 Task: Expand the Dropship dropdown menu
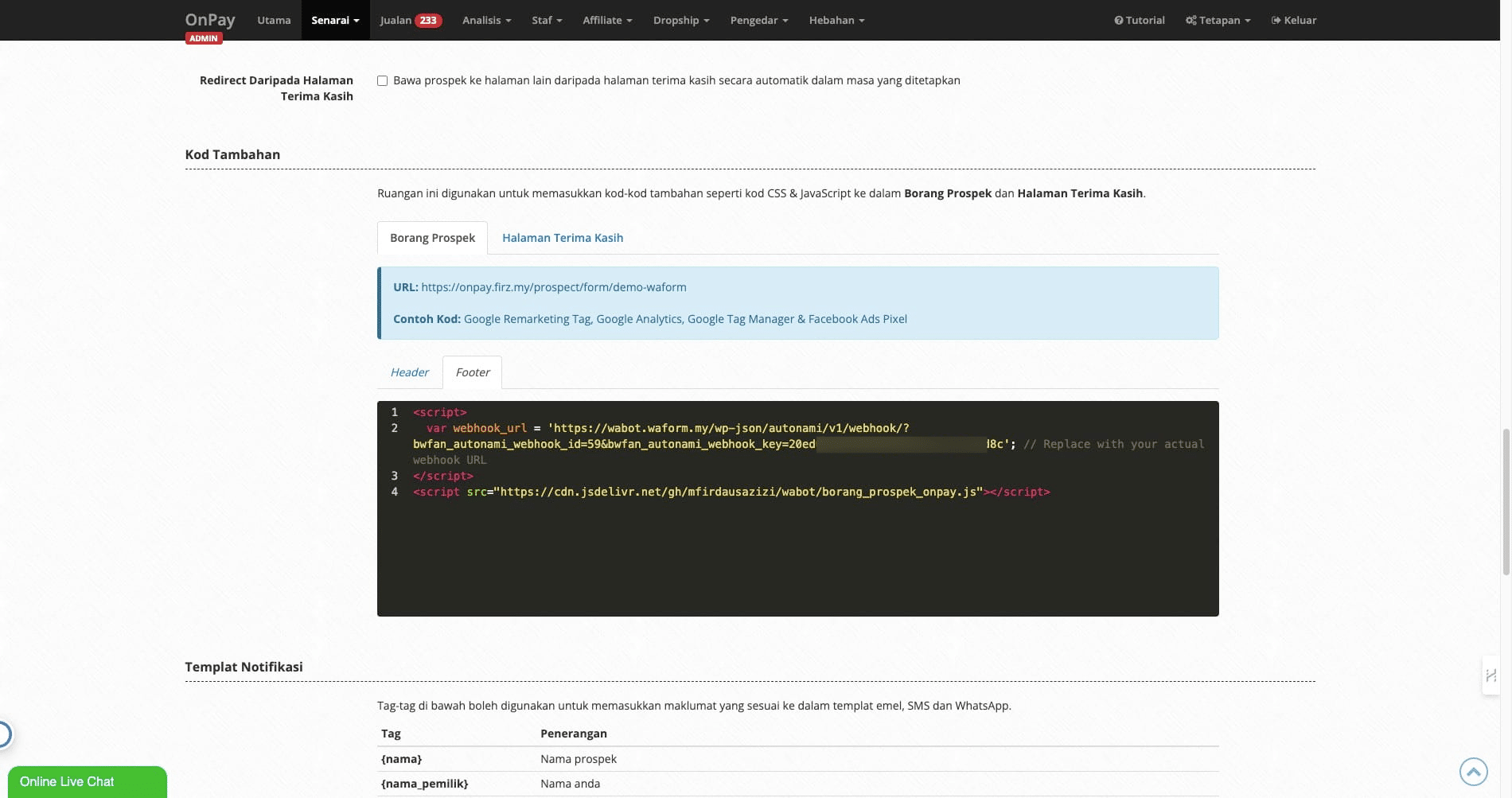click(x=681, y=20)
